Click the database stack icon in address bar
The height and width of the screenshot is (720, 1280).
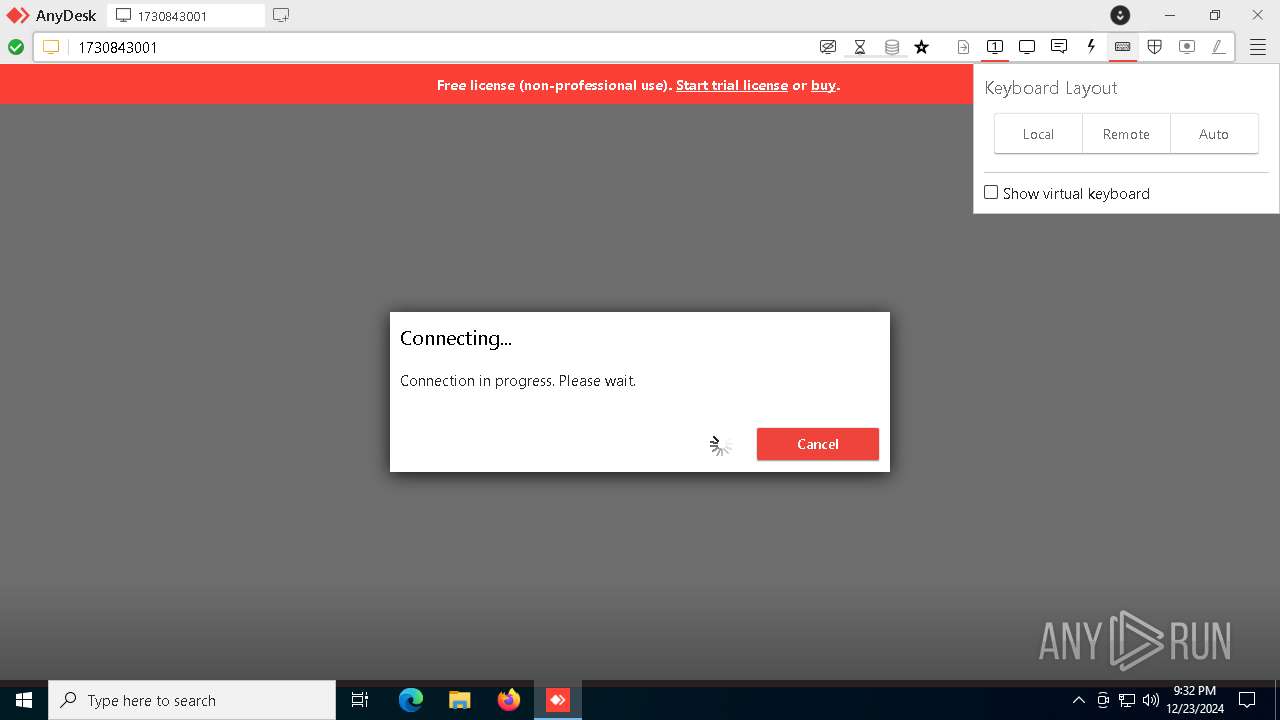[x=892, y=47]
